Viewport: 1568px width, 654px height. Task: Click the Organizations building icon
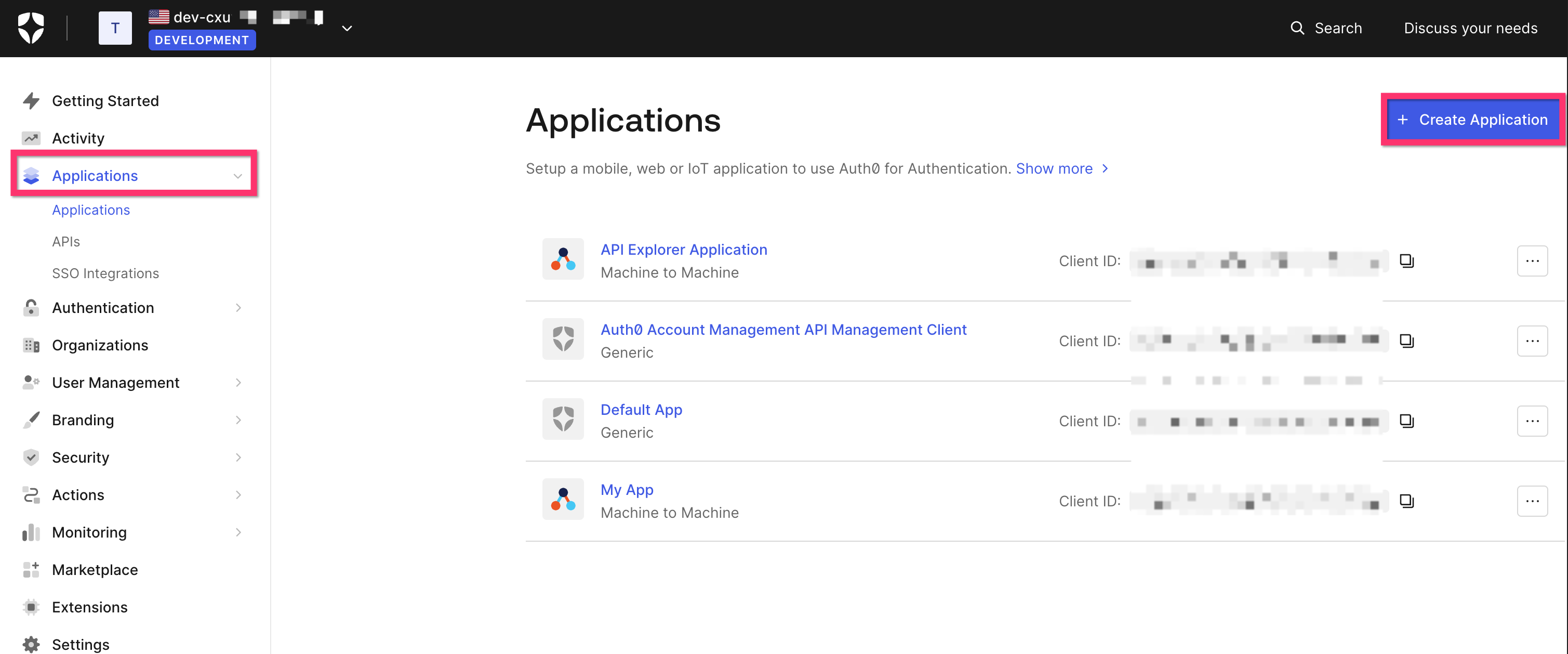[x=31, y=345]
